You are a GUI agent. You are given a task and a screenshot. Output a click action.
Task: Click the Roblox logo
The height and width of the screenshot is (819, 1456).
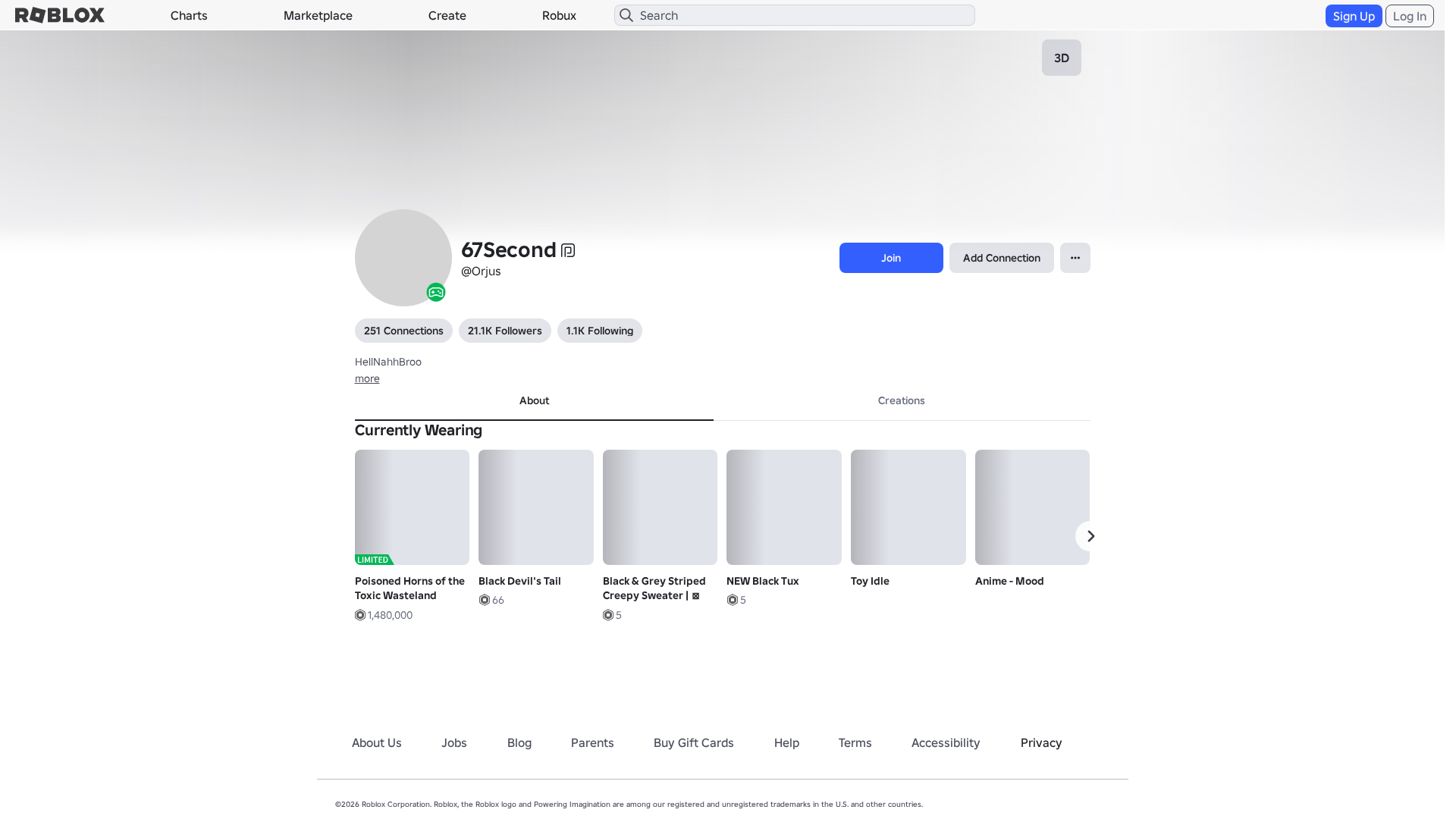tap(60, 15)
